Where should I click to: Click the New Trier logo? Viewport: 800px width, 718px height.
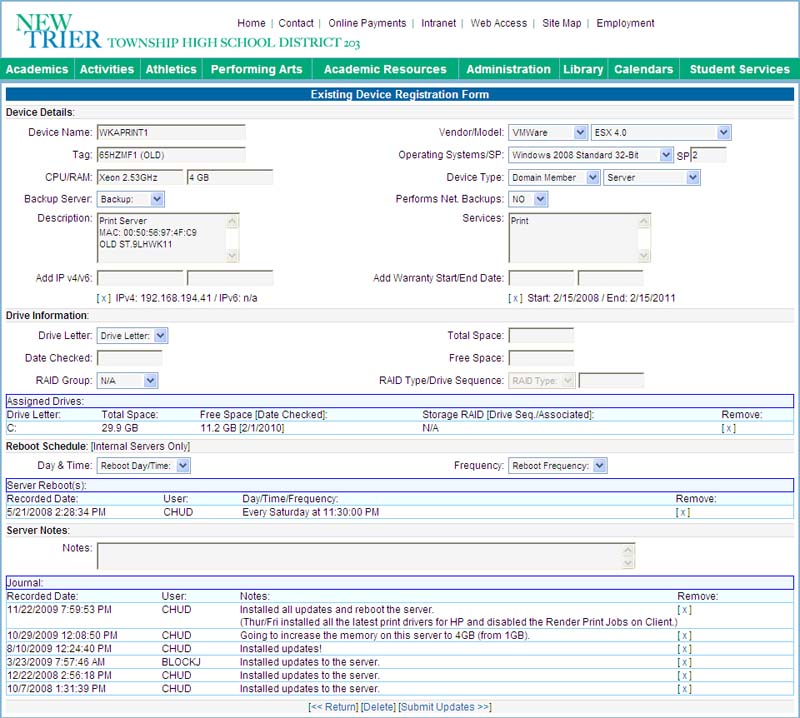[58, 31]
